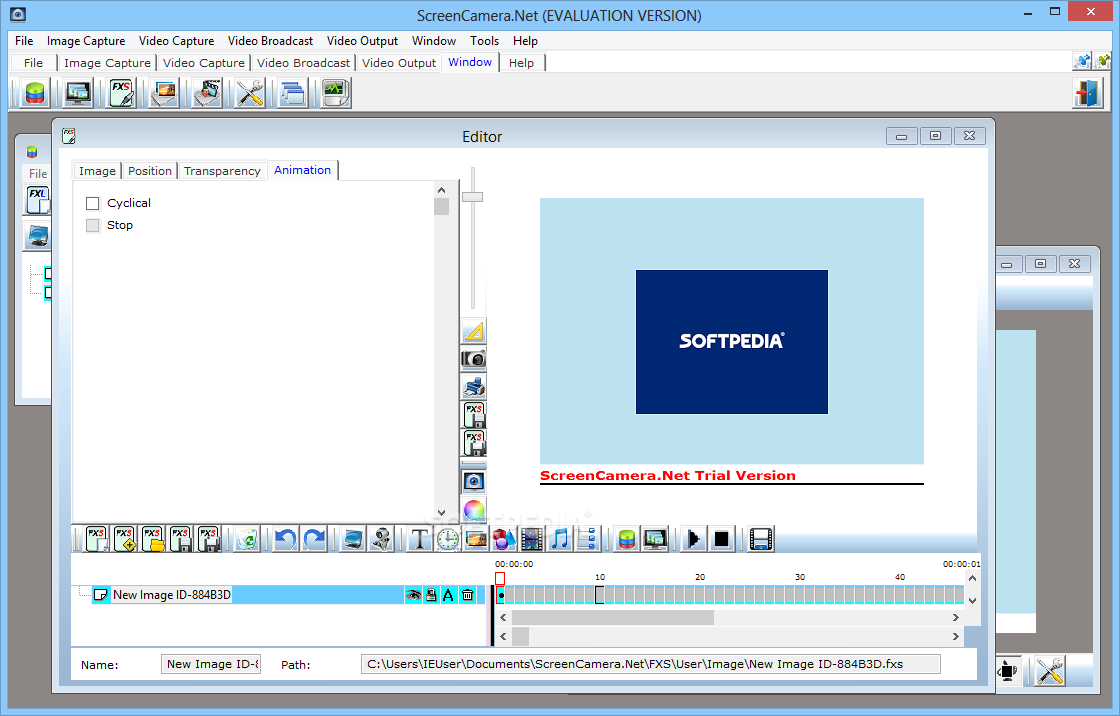The image size is (1120, 716).
Task: Click the A text icon on New Image layer
Action: coord(449,595)
